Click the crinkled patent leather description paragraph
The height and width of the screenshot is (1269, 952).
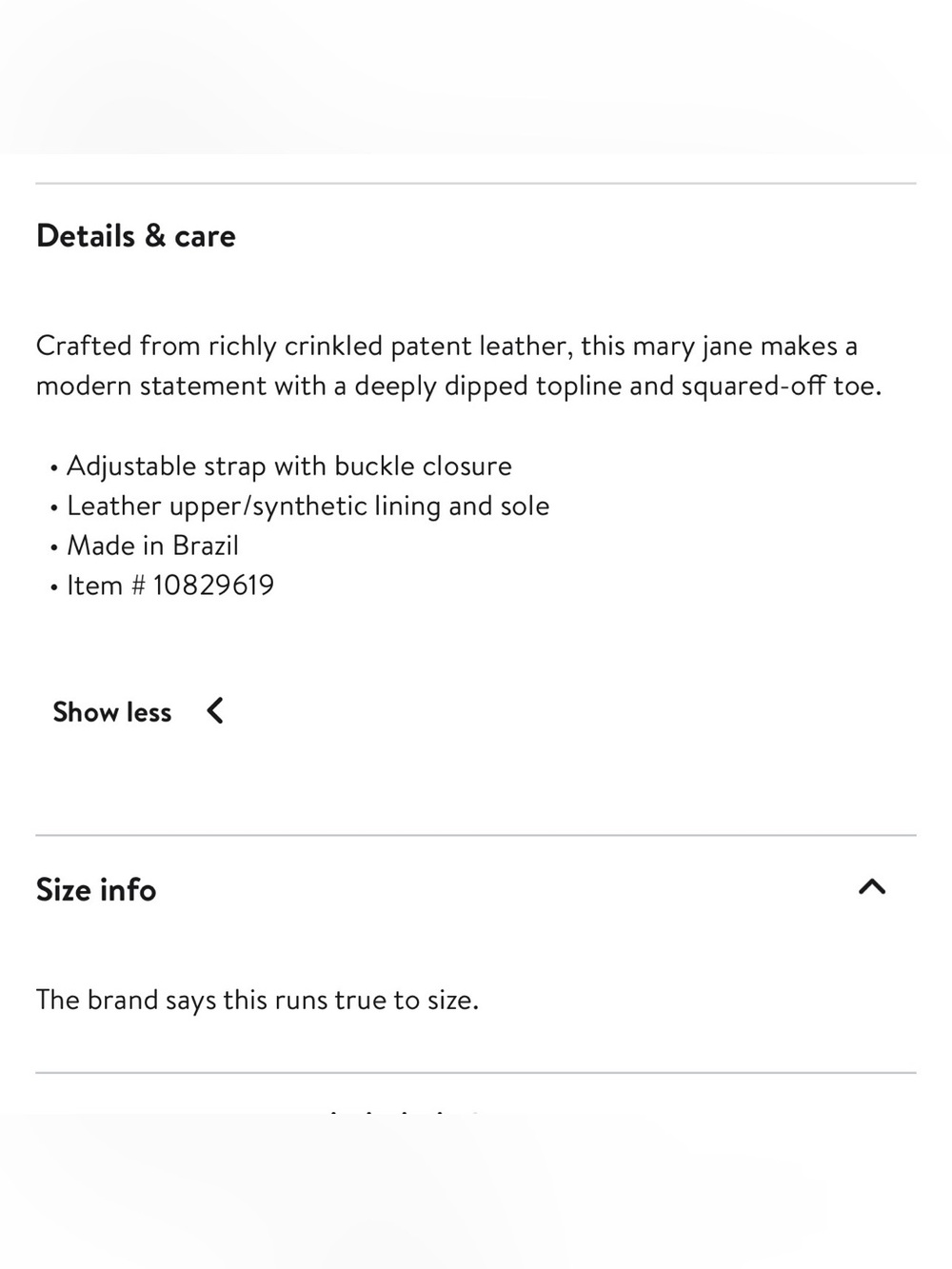pos(459,366)
